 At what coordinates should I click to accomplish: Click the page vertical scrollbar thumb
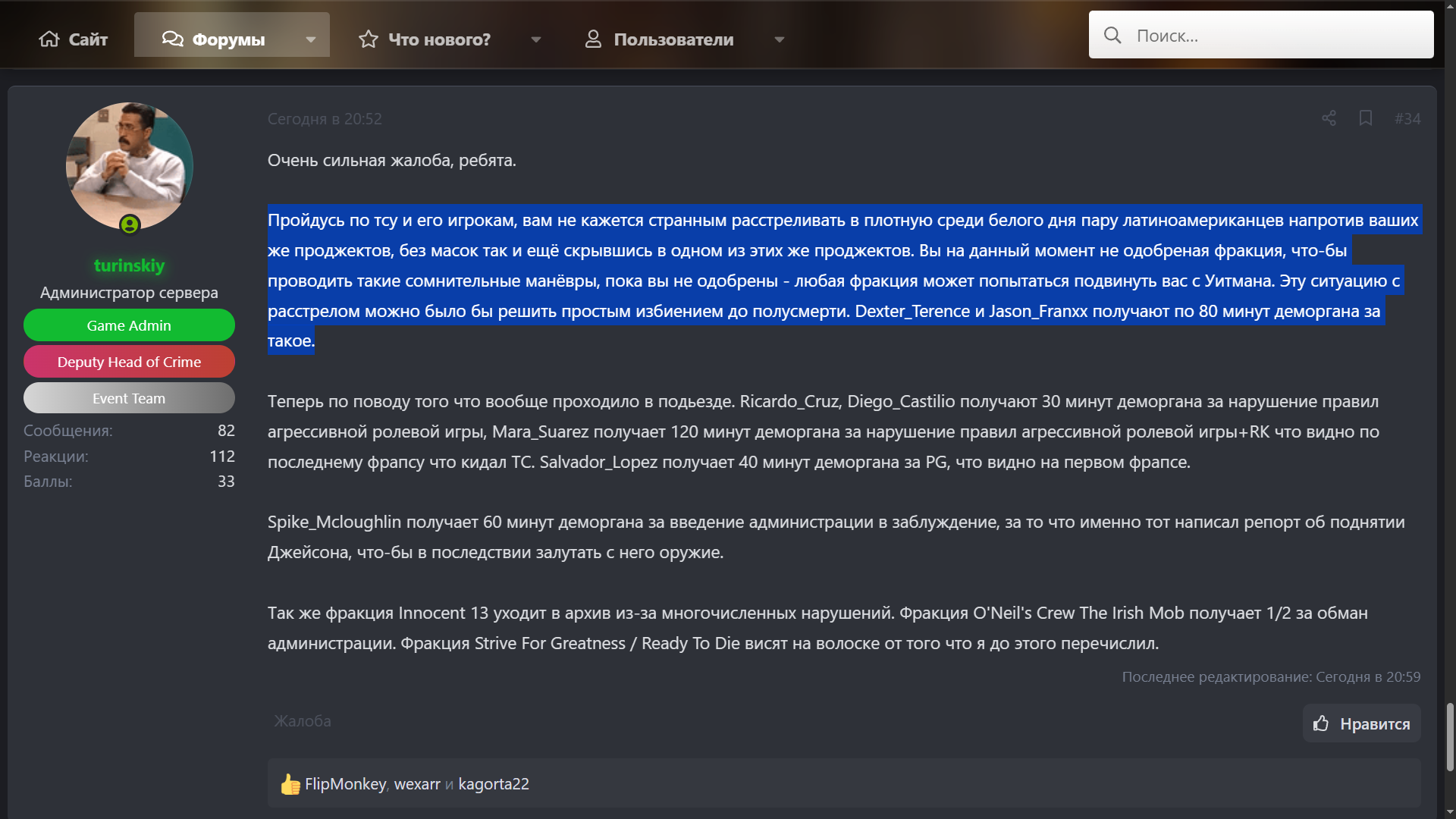click(1450, 736)
